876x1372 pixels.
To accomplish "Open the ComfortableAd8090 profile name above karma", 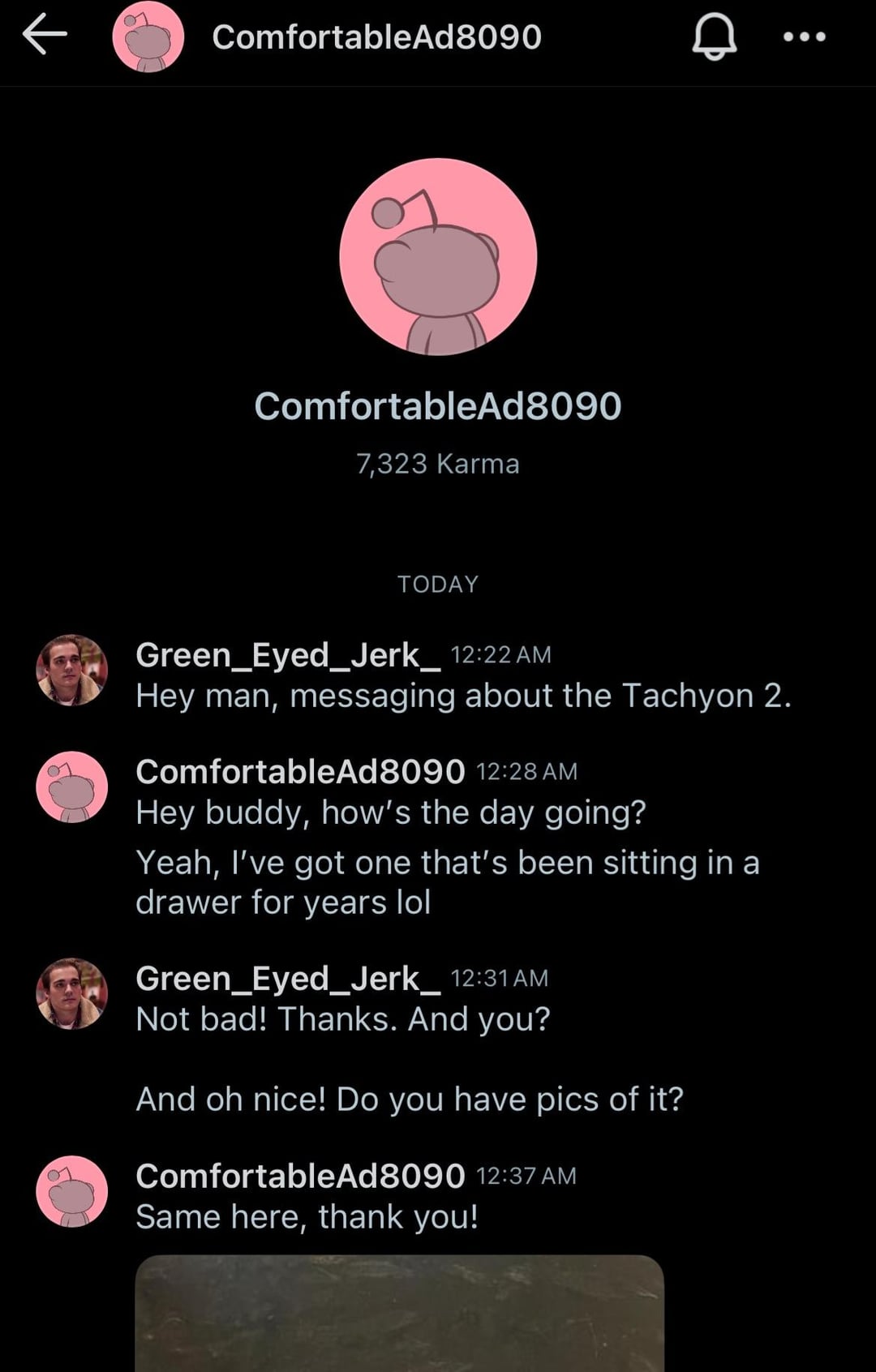I will (438, 406).
